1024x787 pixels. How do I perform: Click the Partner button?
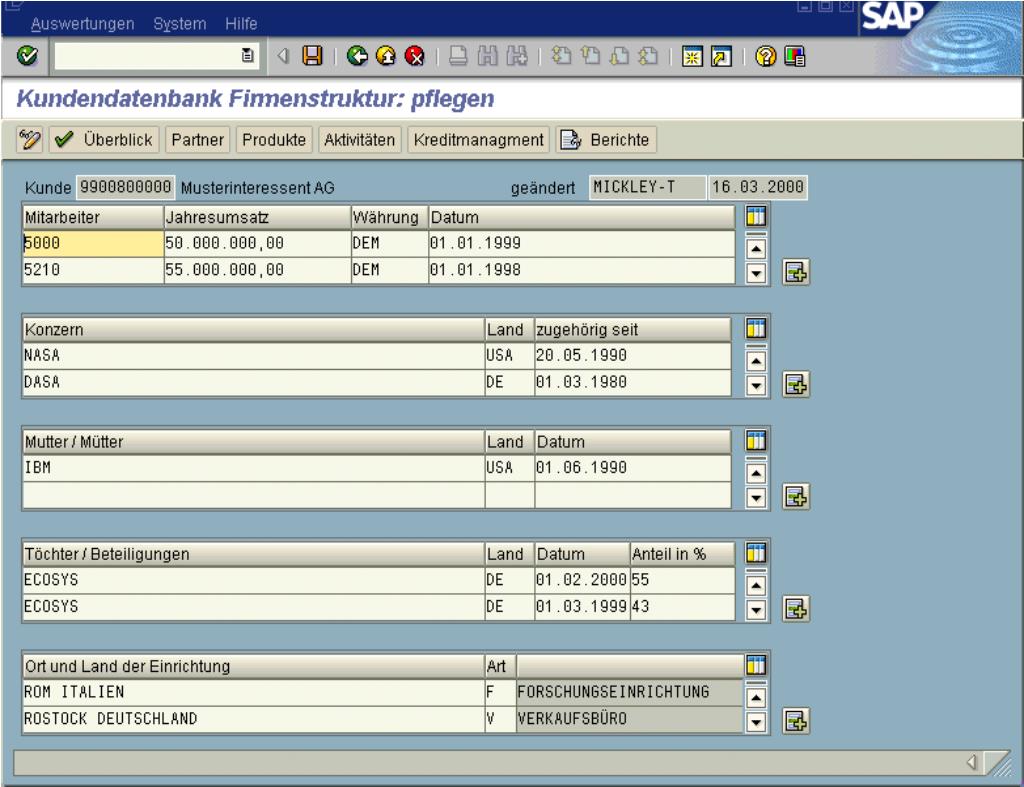click(197, 140)
